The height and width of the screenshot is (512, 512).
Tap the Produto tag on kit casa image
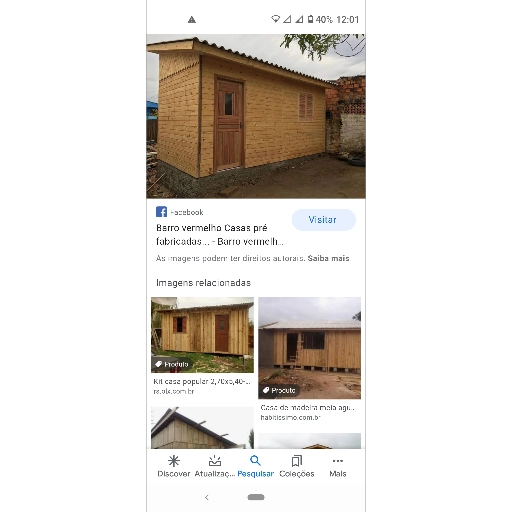pos(172,364)
